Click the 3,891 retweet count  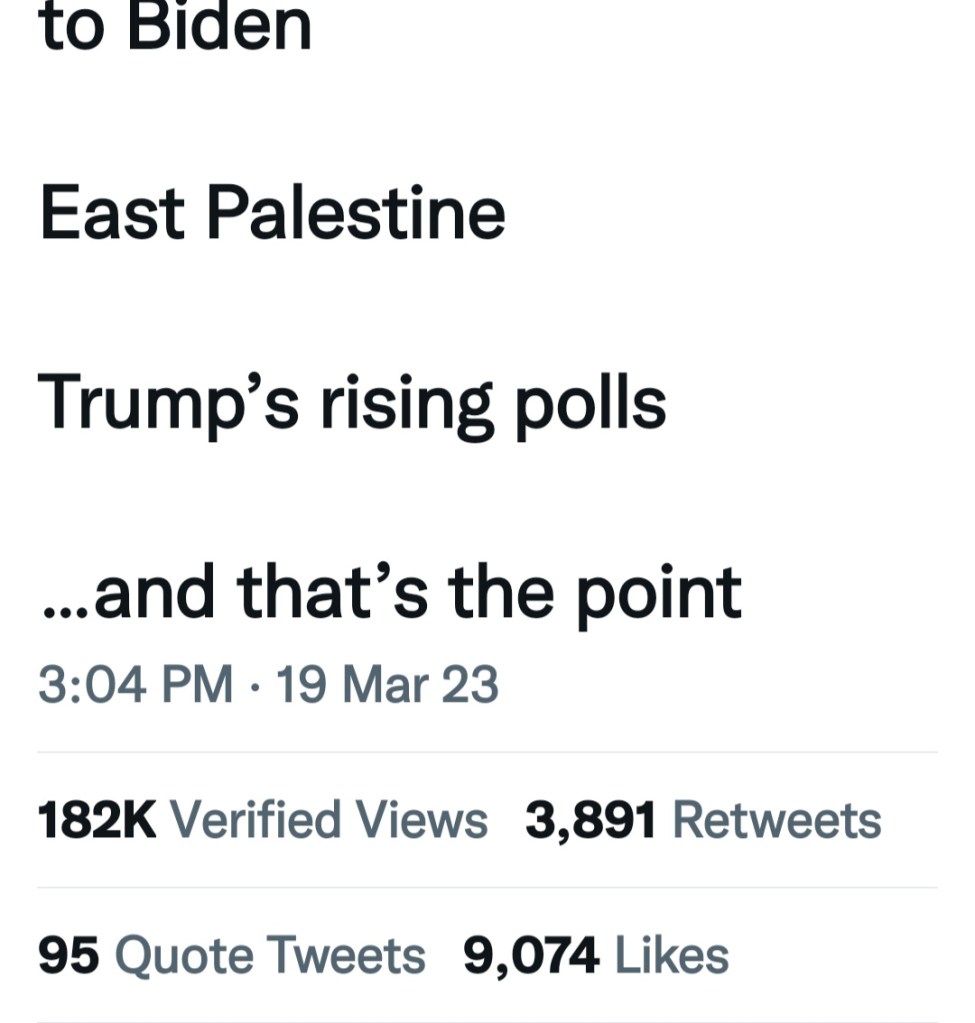coord(591,821)
